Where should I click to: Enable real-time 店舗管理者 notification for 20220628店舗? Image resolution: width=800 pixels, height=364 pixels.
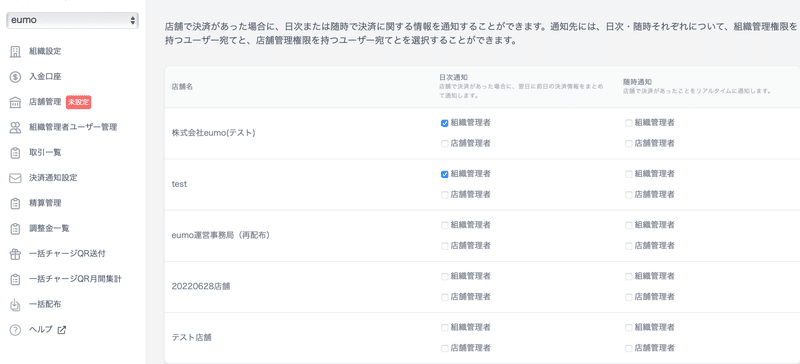[x=629, y=297]
